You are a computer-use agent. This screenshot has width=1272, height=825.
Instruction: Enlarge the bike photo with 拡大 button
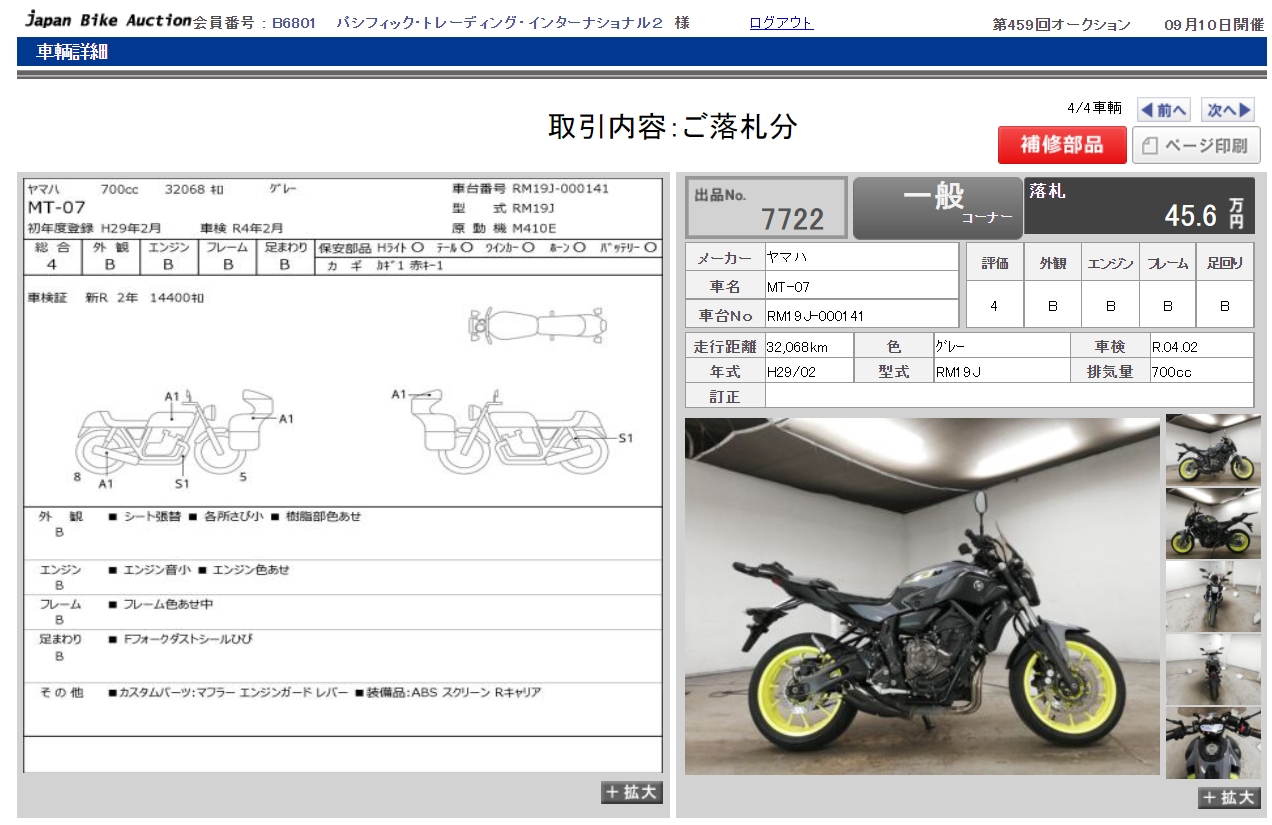tap(1229, 797)
